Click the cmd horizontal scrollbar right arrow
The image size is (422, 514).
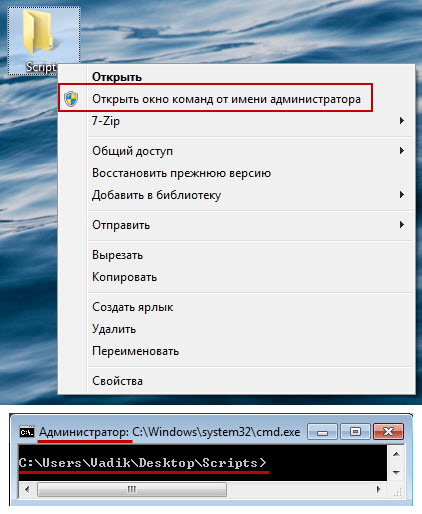pos(378,489)
